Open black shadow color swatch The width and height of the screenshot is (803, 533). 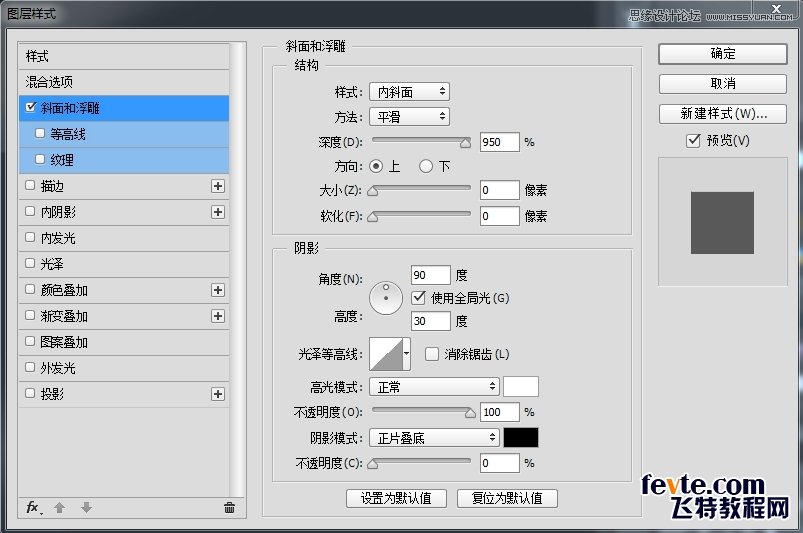[521, 438]
